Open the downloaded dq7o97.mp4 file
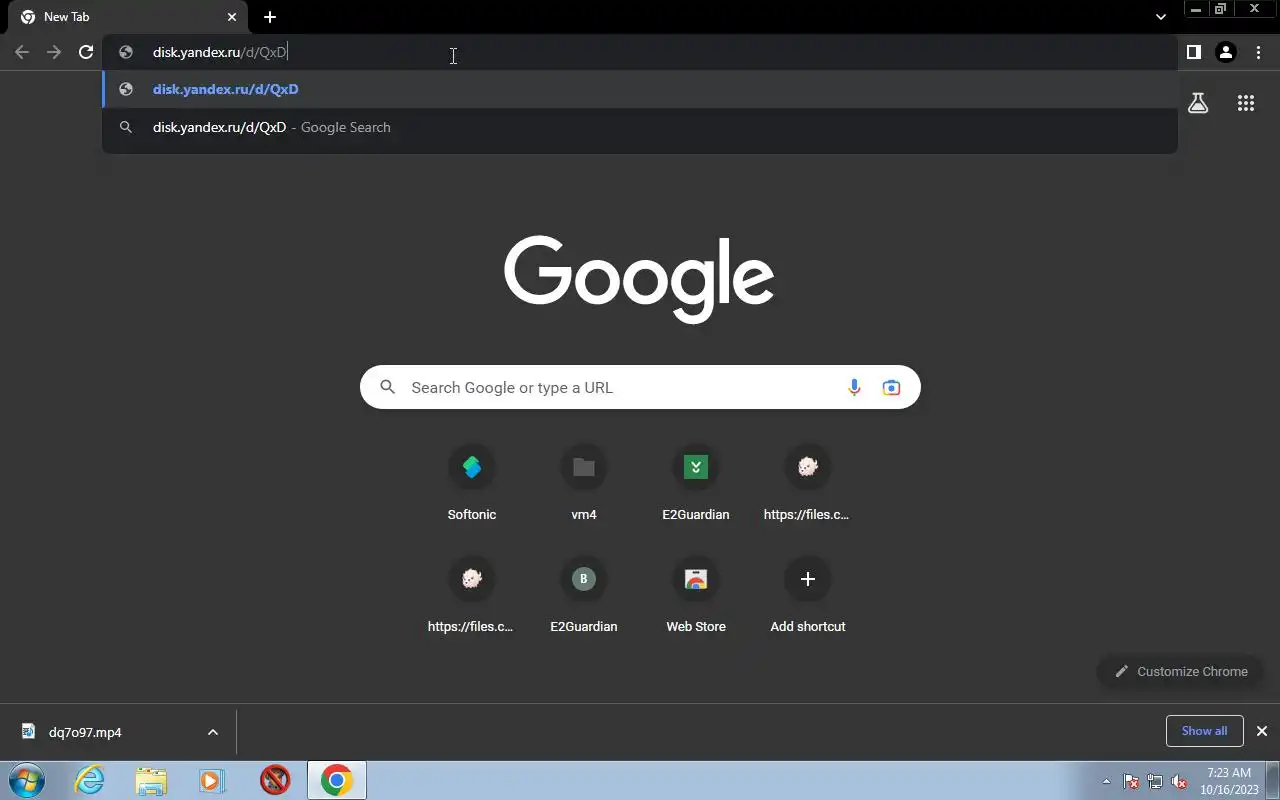The height and width of the screenshot is (800, 1280). coord(85,732)
